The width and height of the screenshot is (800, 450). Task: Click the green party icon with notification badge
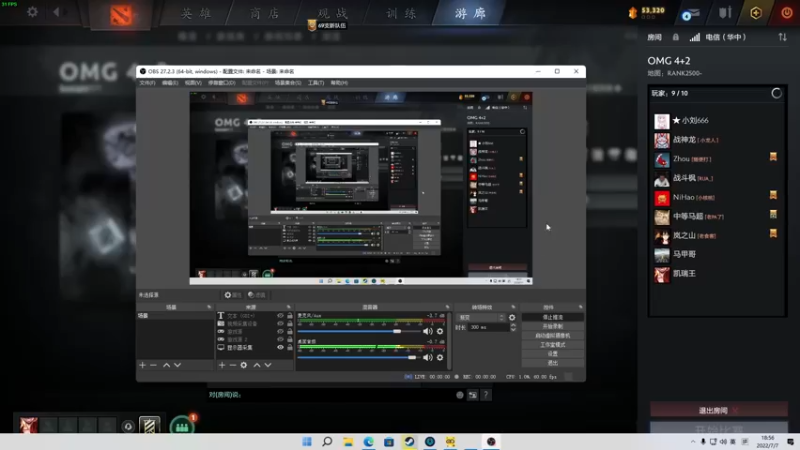point(182,426)
